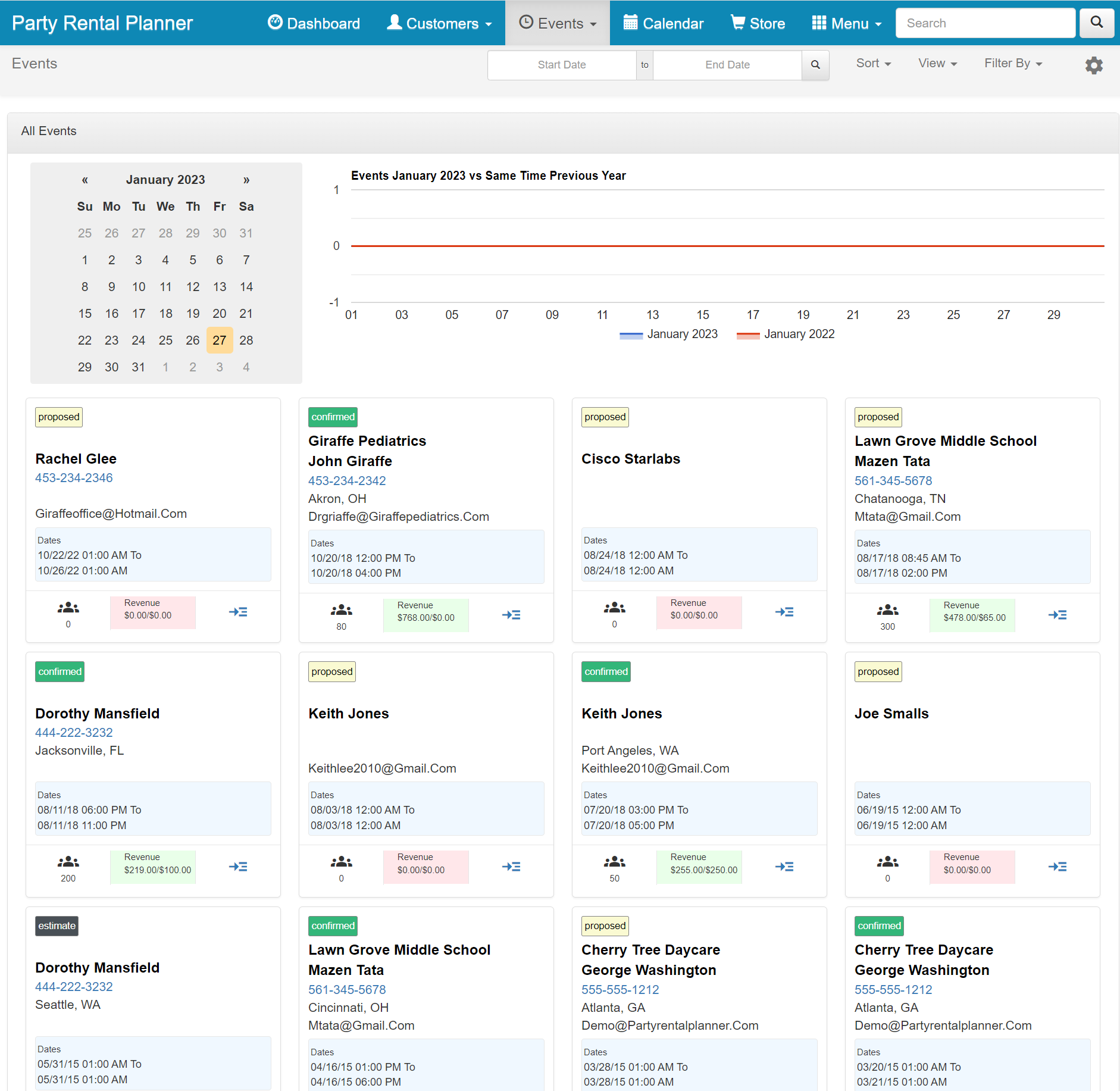
Task: Toggle January 2022 legend series
Action: pyautogui.click(x=786, y=334)
